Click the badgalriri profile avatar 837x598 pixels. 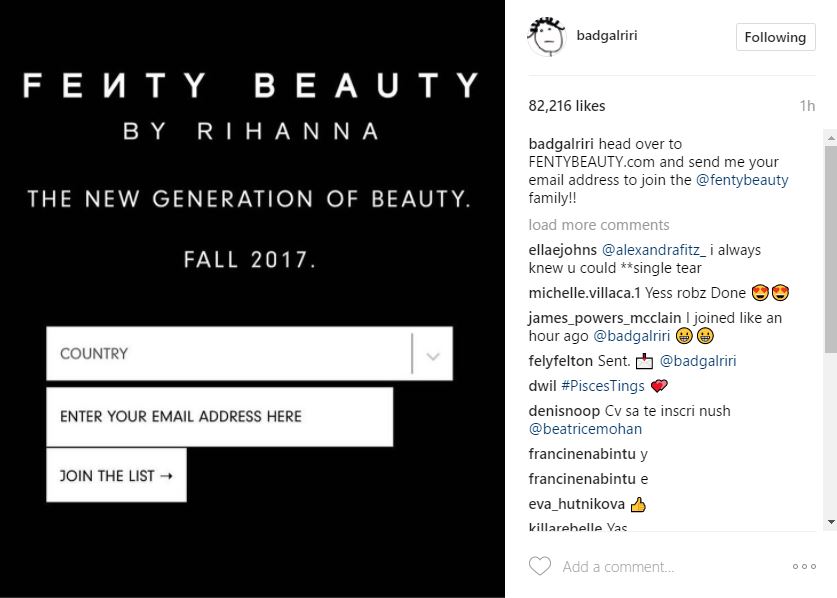547,36
